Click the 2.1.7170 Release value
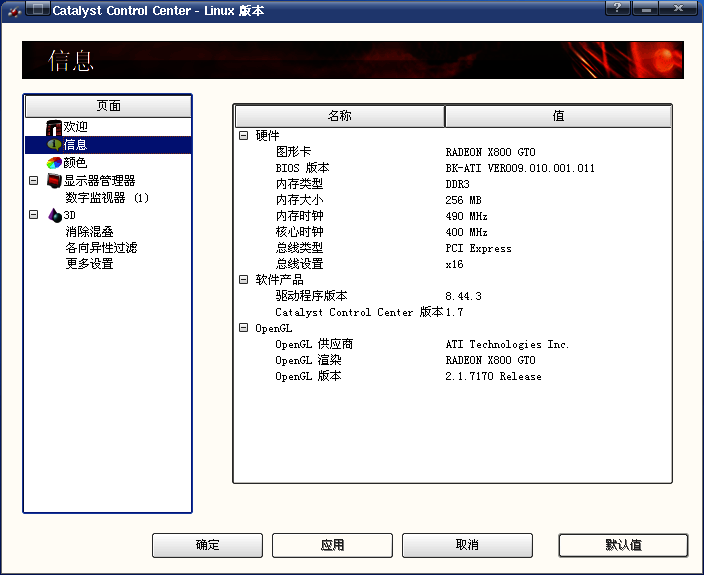The height and width of the screenshot is (575, 704). pos(493,376)
